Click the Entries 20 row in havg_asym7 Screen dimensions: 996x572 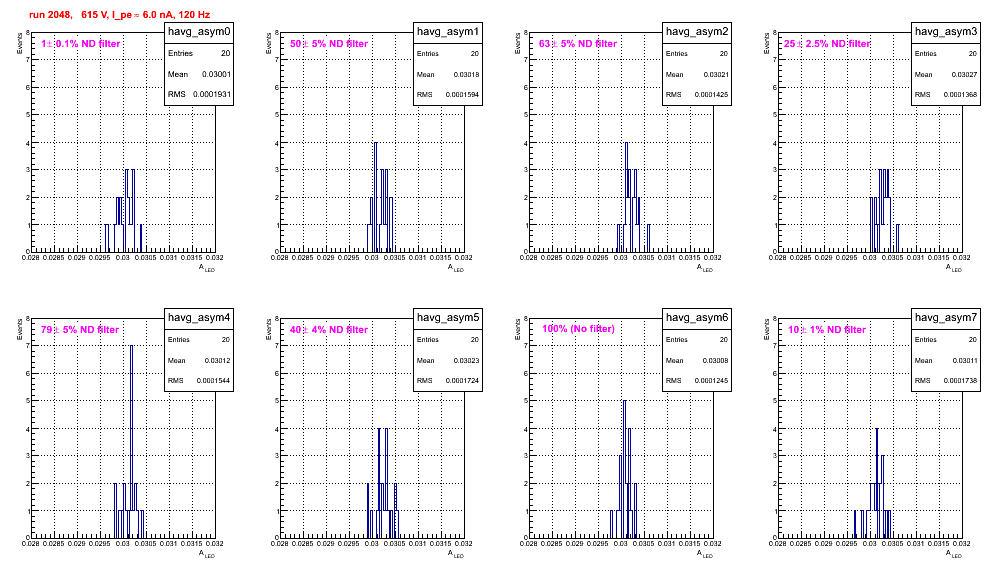coord(946,339)
